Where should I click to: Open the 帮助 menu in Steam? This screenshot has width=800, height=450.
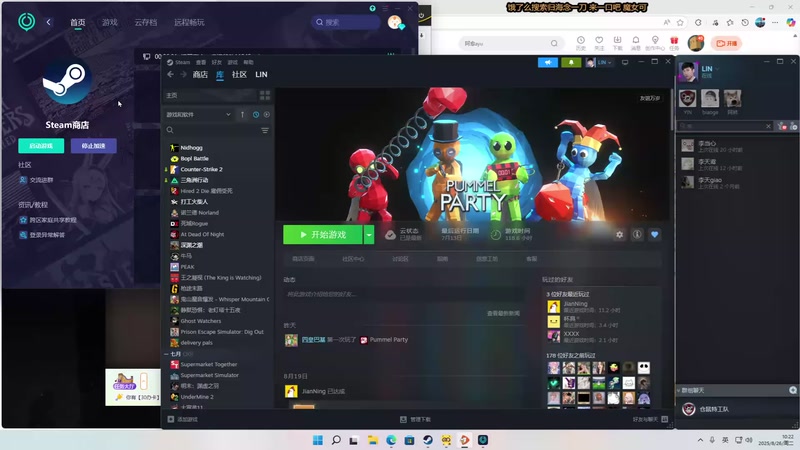(x=248, y=62)
